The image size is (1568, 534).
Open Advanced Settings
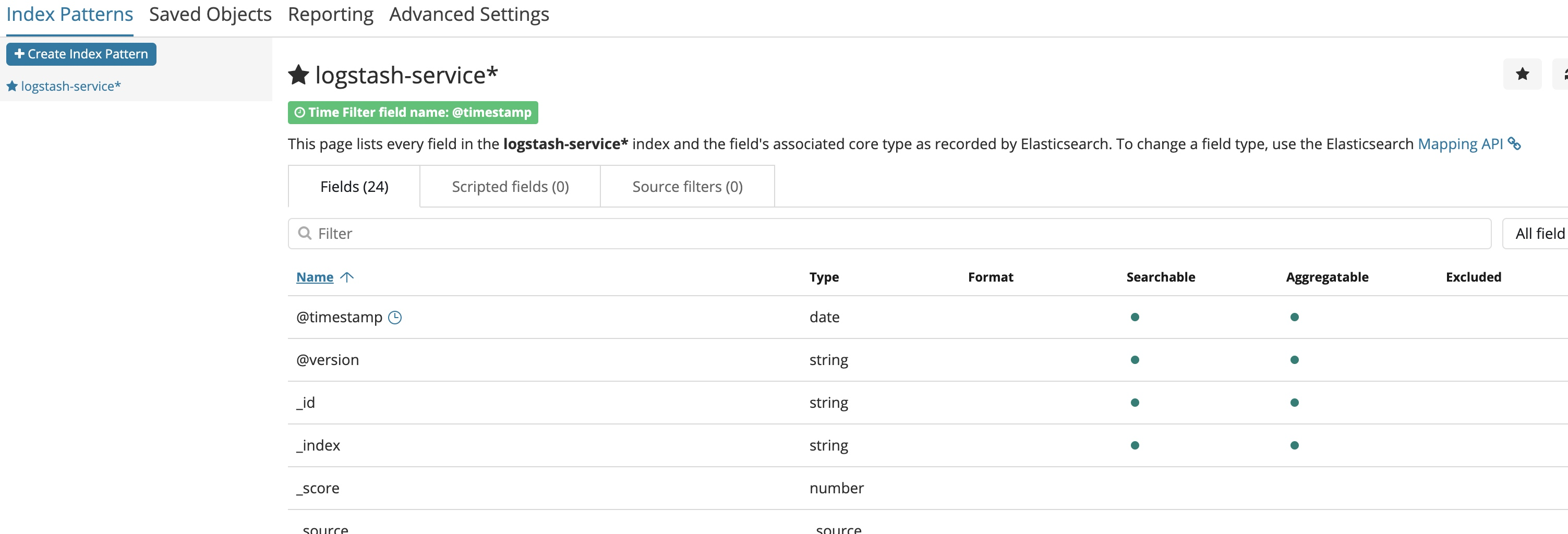(x=469, y=15)
